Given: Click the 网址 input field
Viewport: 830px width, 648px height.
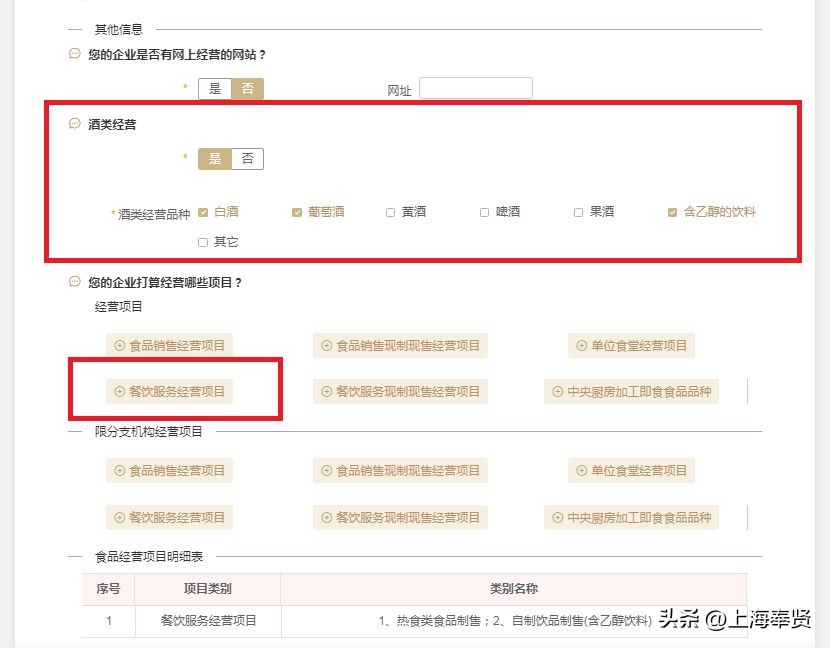Looking at the screenshot, I should [x=476, y=88].
